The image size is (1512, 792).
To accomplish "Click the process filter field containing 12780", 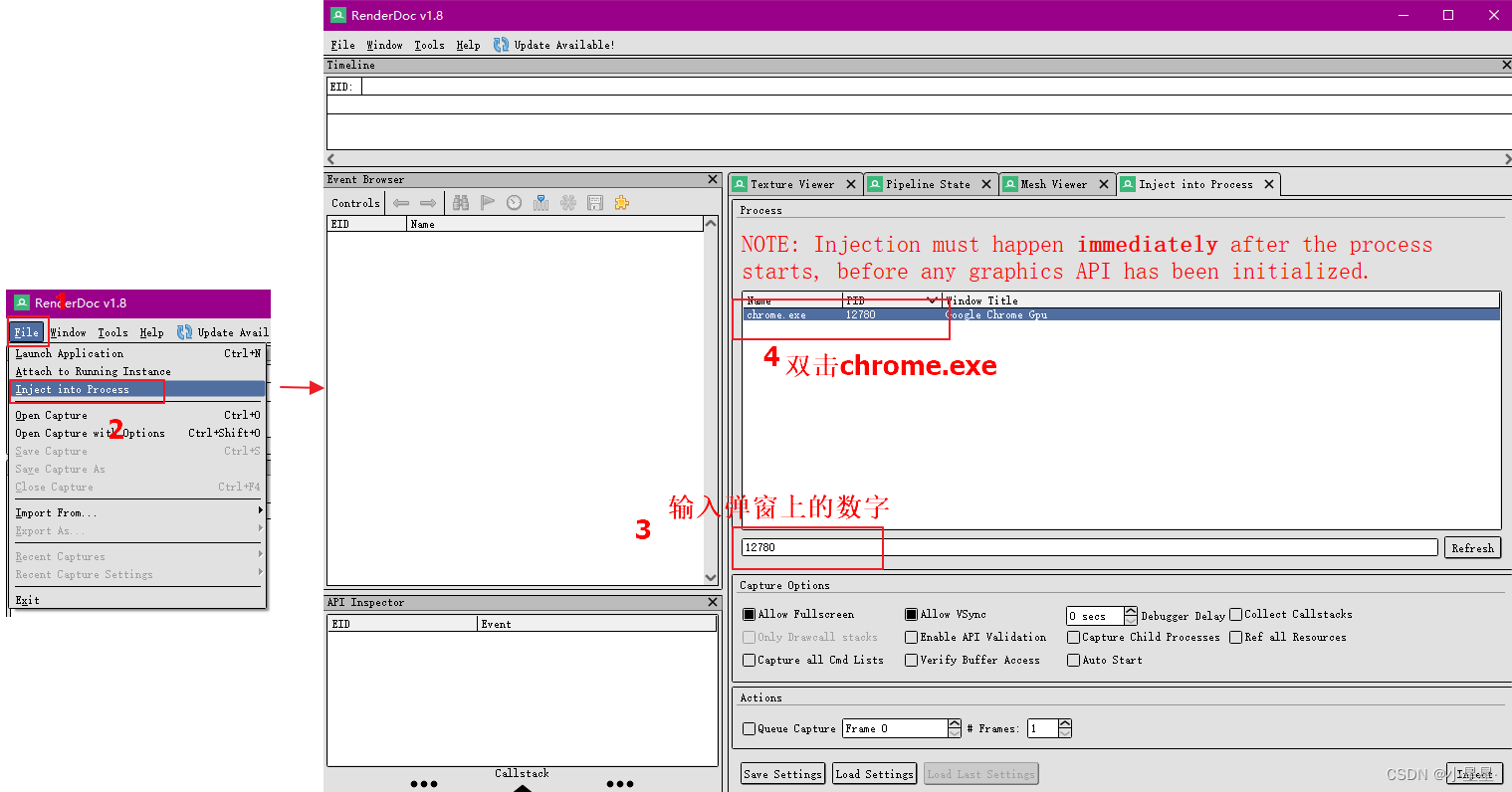I will (1090, 547).
